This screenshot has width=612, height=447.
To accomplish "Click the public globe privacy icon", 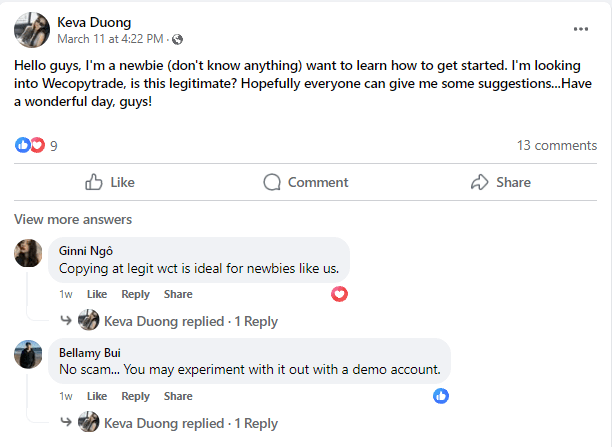I will coord(178,39).
